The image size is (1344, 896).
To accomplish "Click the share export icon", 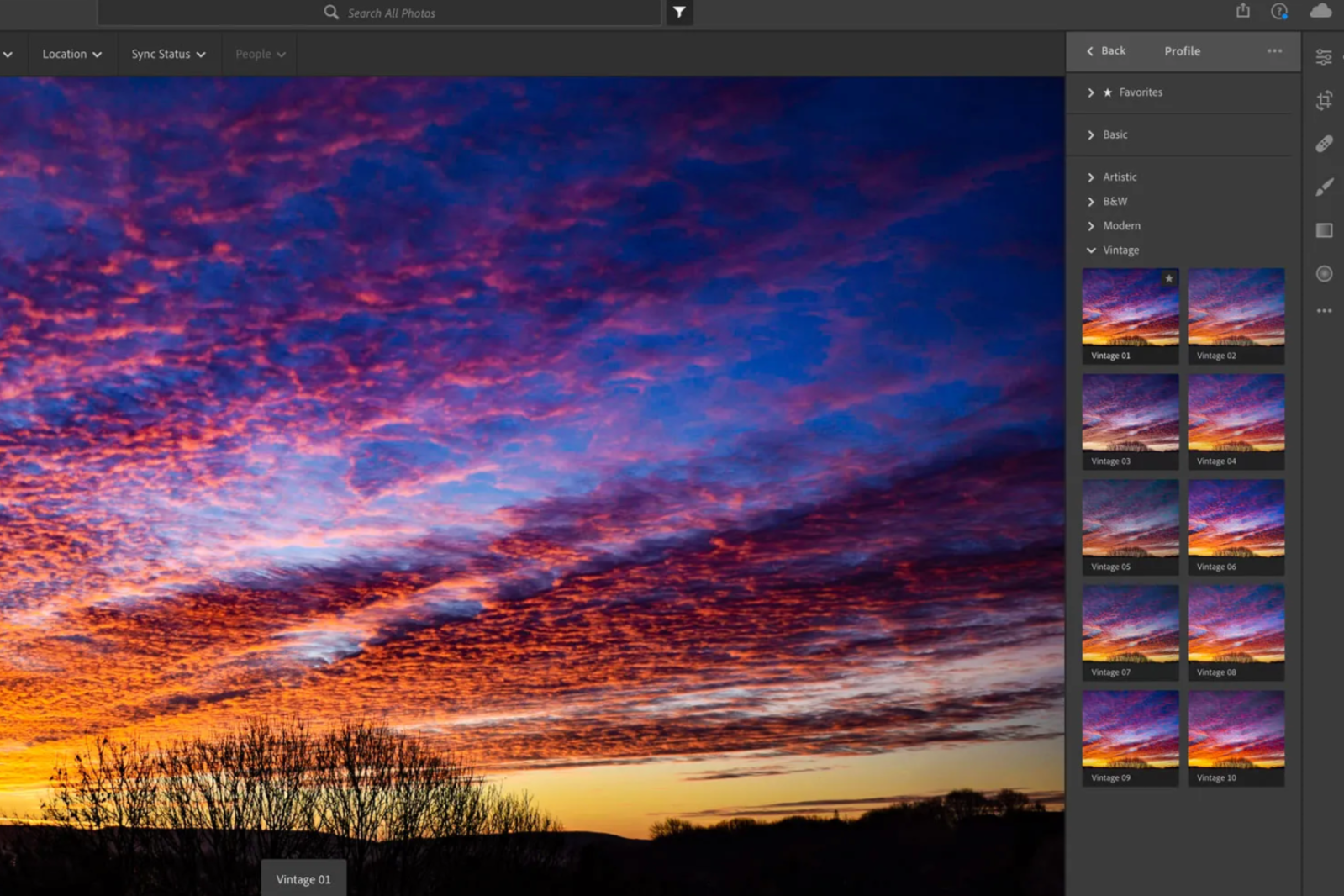I will click(1242, 11).
